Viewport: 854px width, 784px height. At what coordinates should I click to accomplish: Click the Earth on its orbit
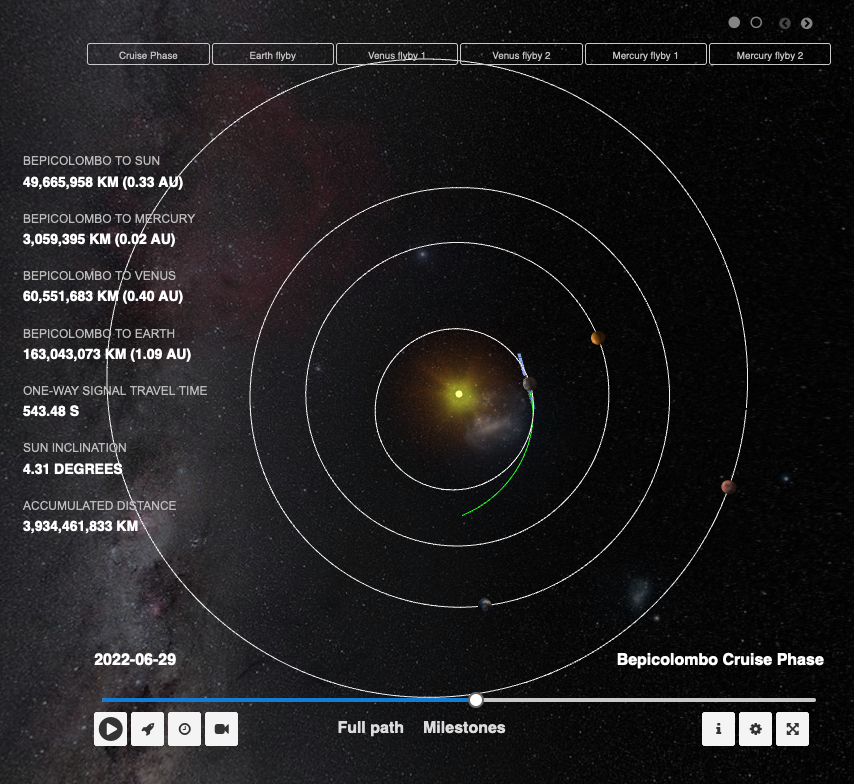(485, 604)
